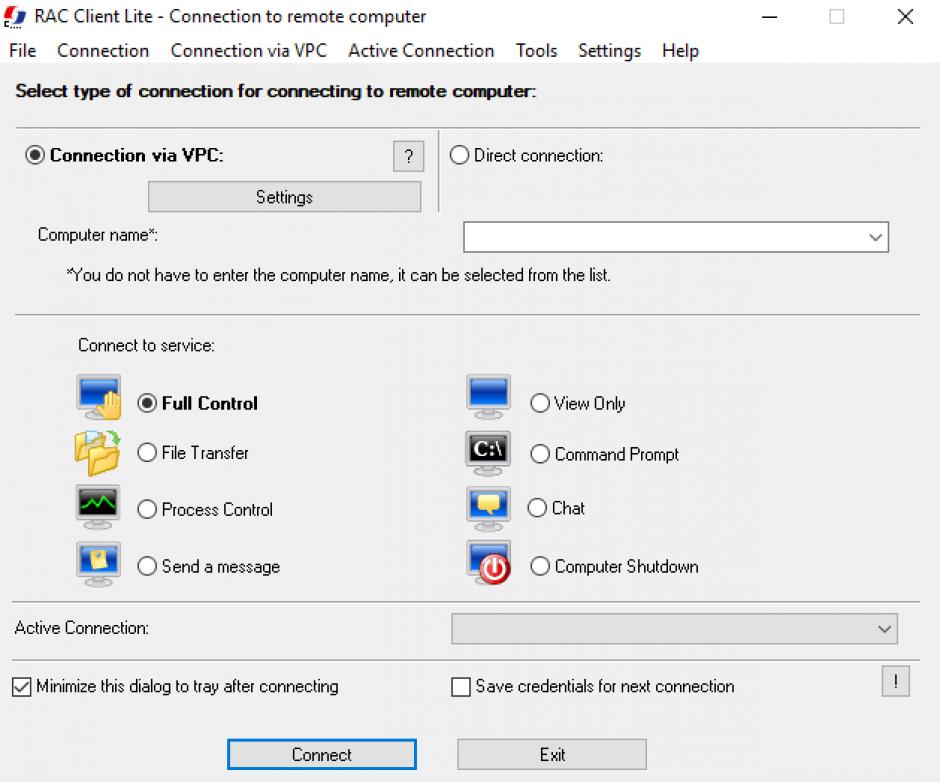Click the View Only monitor icon
This screenshot has height=782, width=940.
pyautogui.click(x=488, y=397)
